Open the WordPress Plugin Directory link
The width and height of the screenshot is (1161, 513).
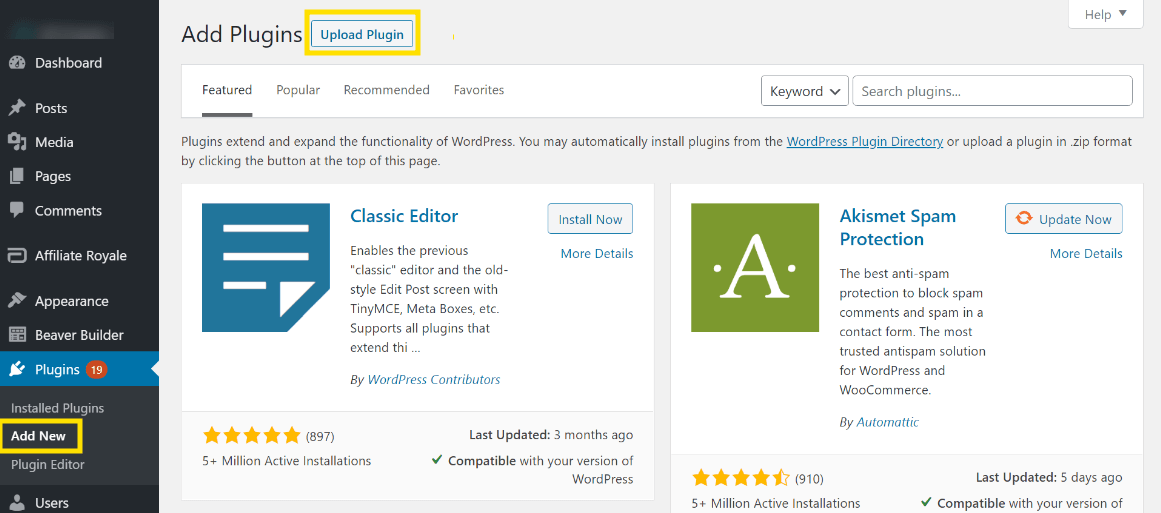click(865, 141)
